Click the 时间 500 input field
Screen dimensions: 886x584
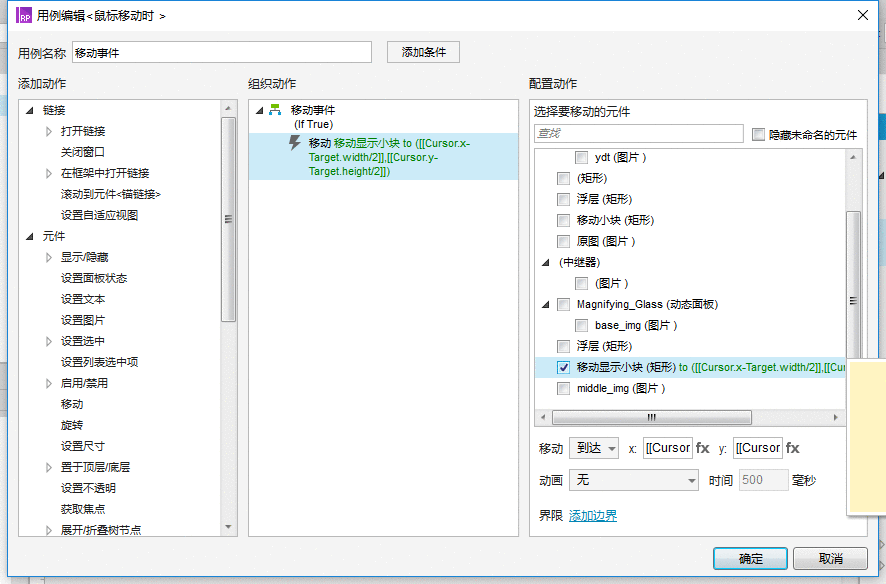pos(763,480)
